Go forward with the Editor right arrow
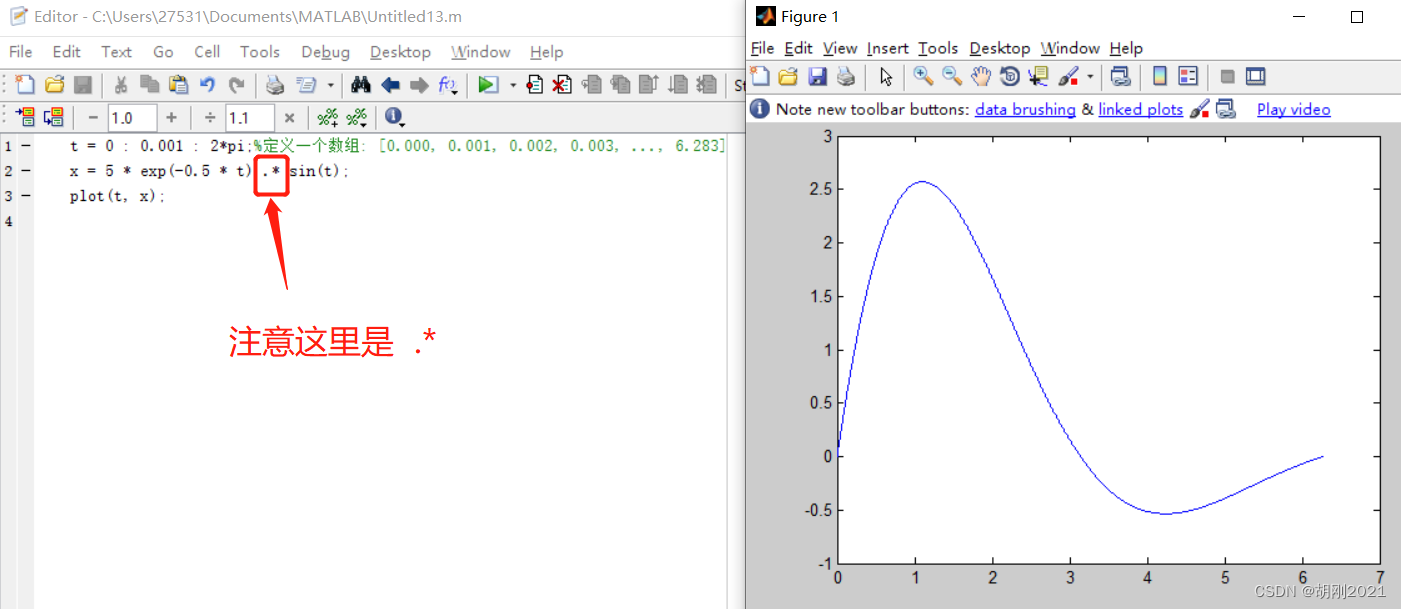The width and height of the screenshot is (1401, 609). pyautogui.click(x=420, y=85)
